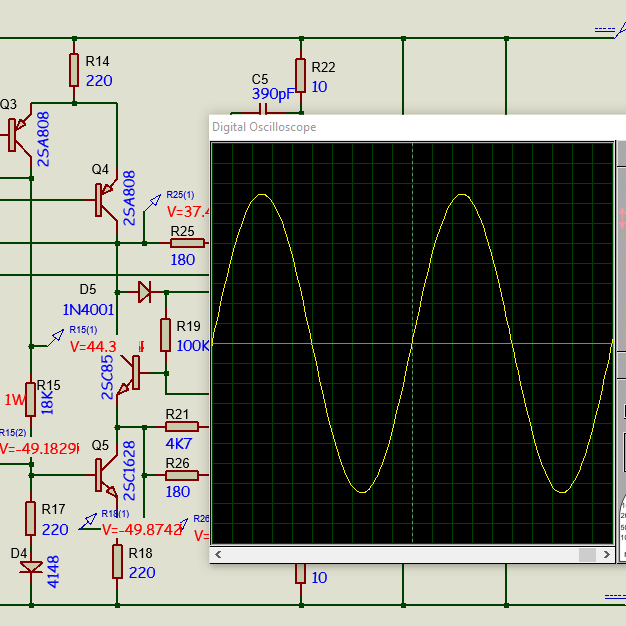Click the oscilloscope horizontal scrollbar thumb
This screenshot has width=626, height=626.
tap(587, 555)
